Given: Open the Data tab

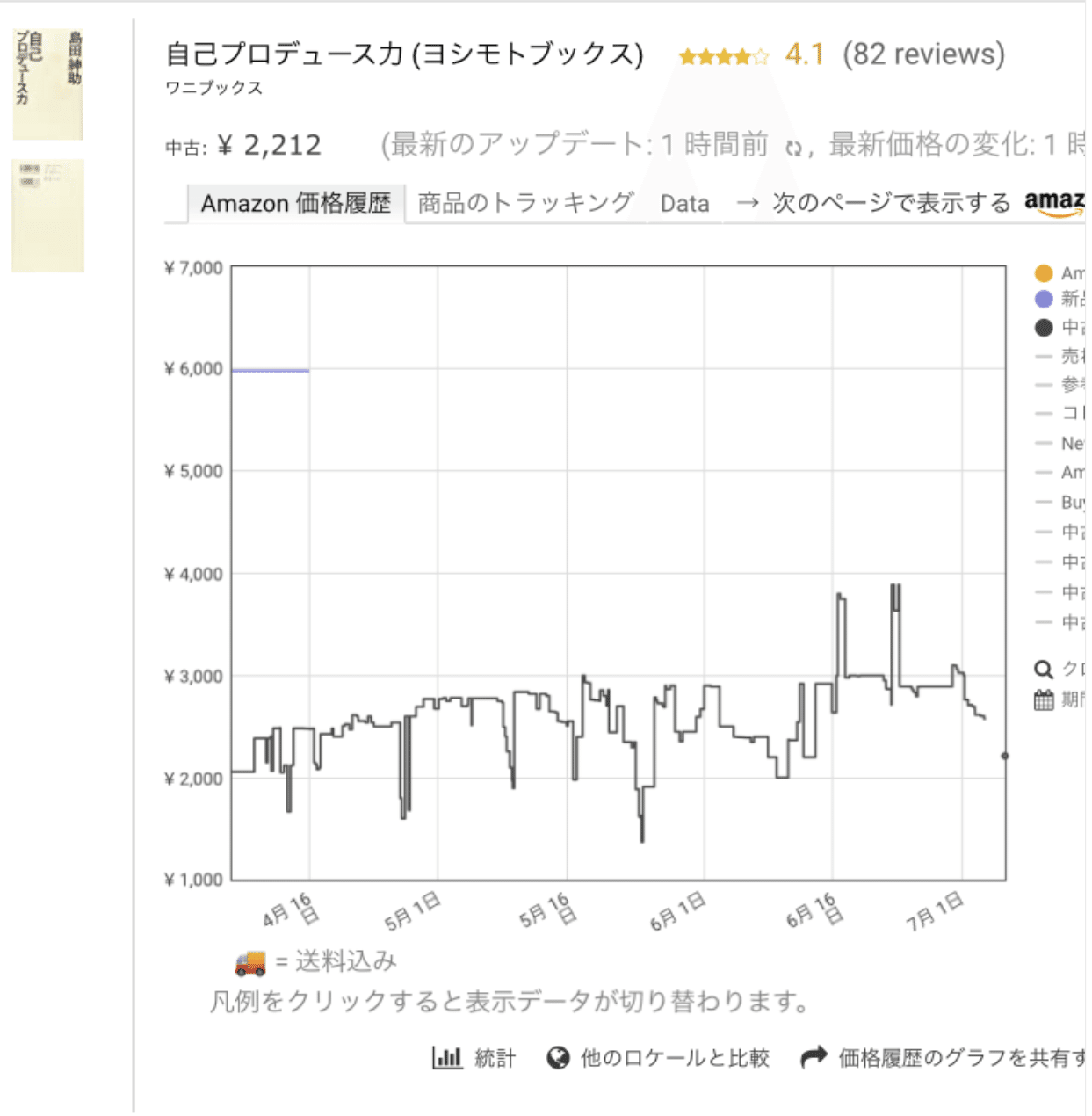Looking at the screenshot, I should coord(684,204).
